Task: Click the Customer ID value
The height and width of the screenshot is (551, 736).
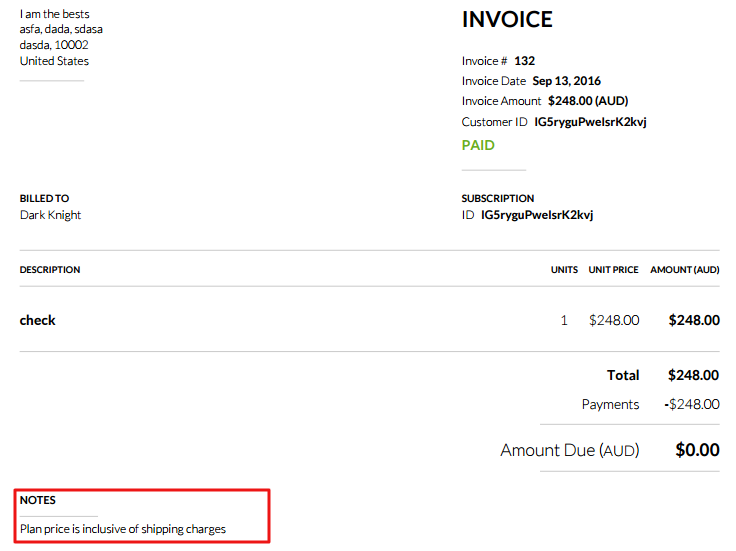Action: pos(590,122)
